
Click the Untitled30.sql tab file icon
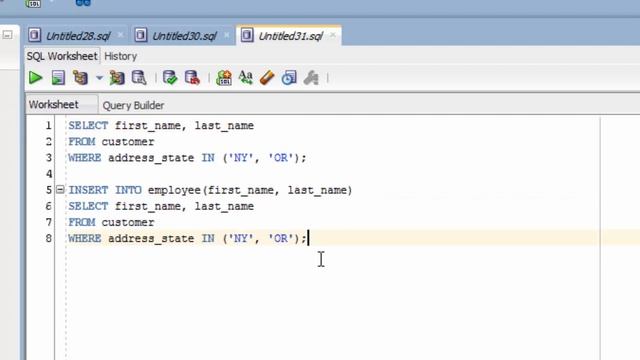pos(141,36)
